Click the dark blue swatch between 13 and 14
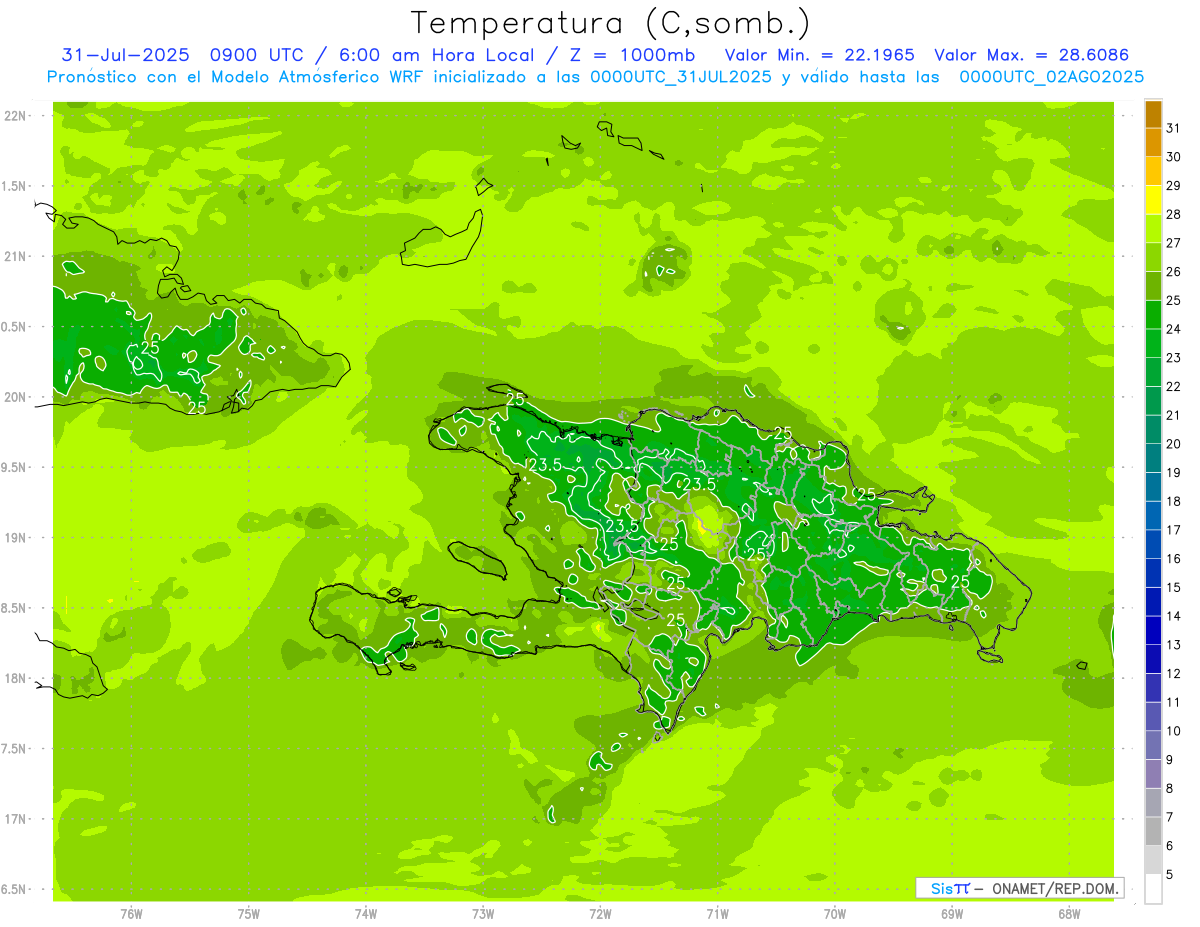 tap(1154, 630)
